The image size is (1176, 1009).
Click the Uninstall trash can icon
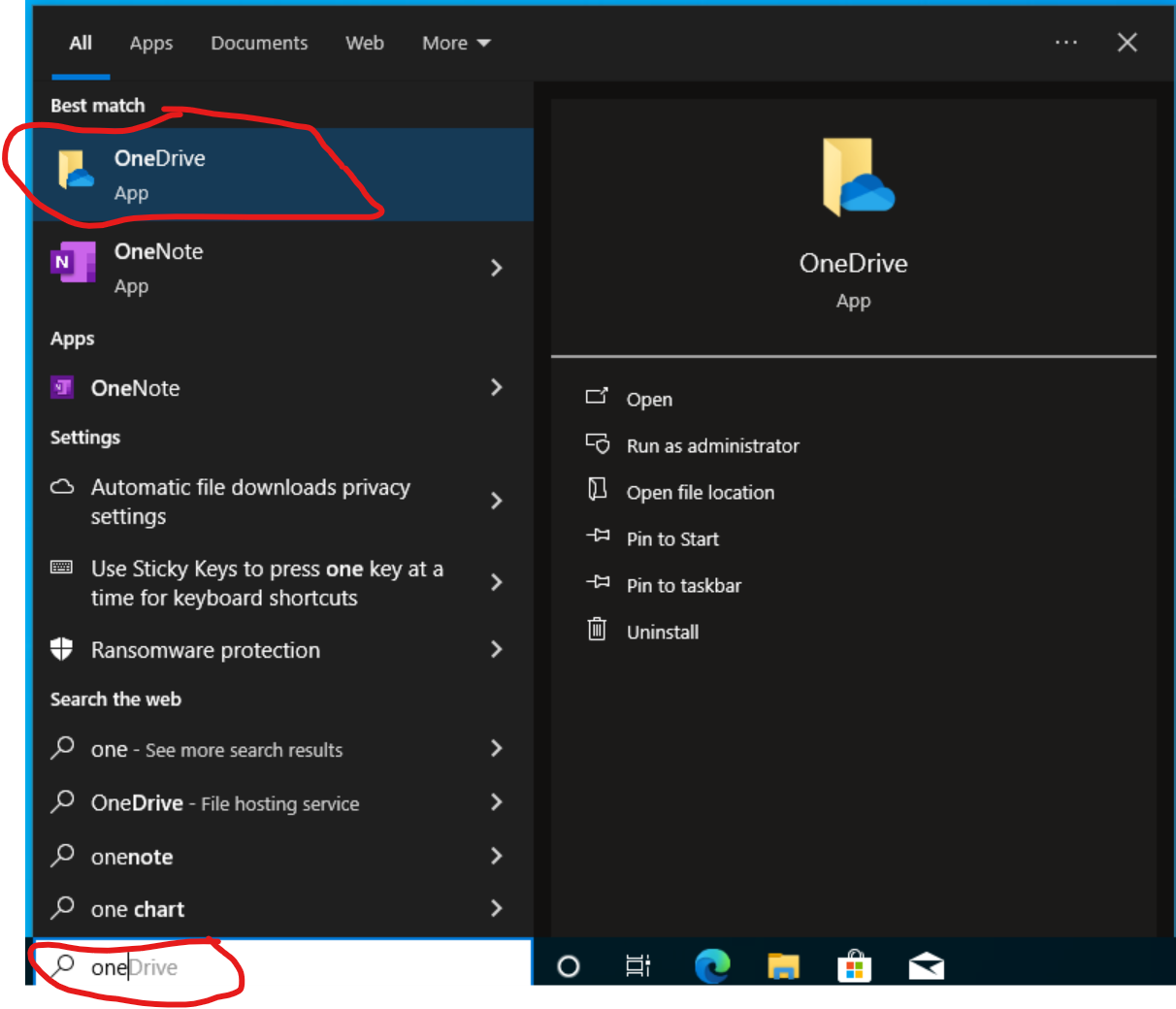pyautogui.click(x=597, y=630)
